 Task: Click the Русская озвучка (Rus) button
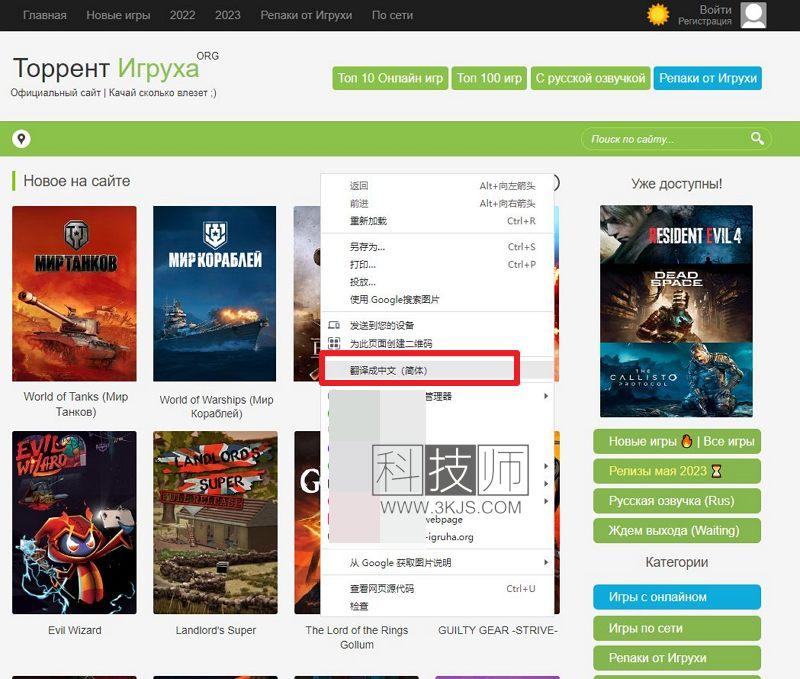point(677,501)
